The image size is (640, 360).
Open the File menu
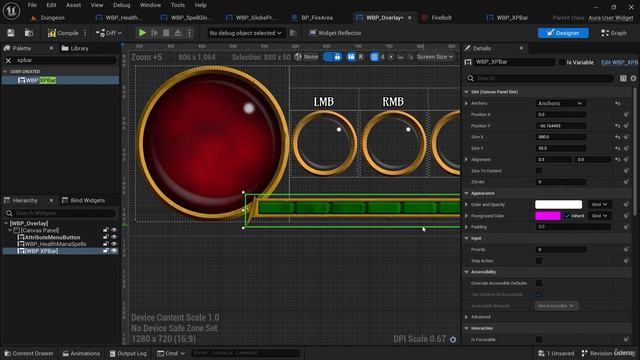(32, 5)
